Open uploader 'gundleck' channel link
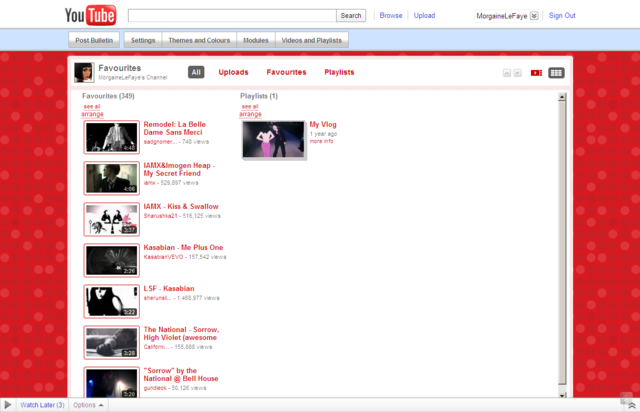The height and width of the screenshot is (412, 640). pyautogui.click(x=155, y=388)
